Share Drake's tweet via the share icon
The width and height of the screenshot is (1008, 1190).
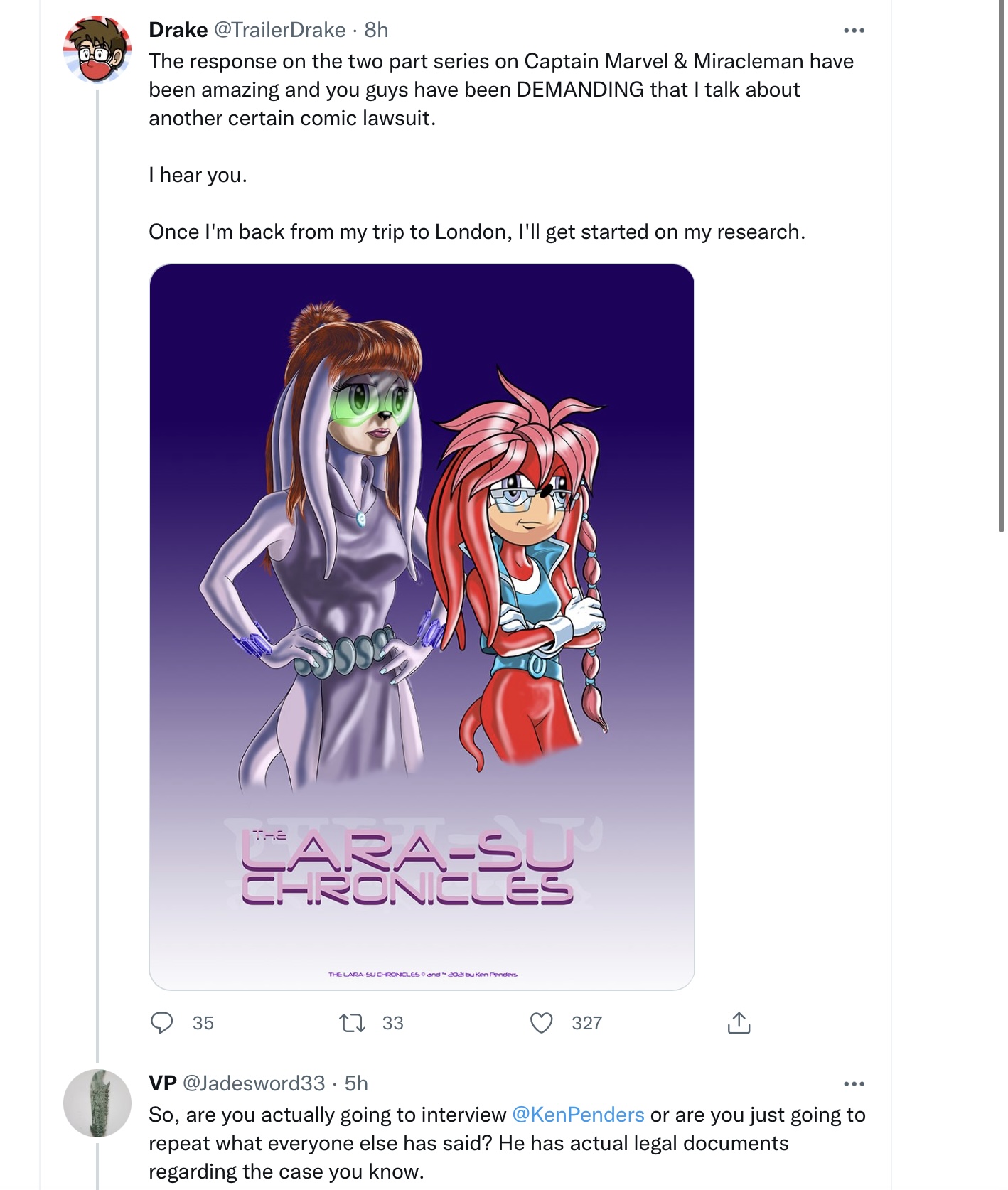coord(739,1023)
